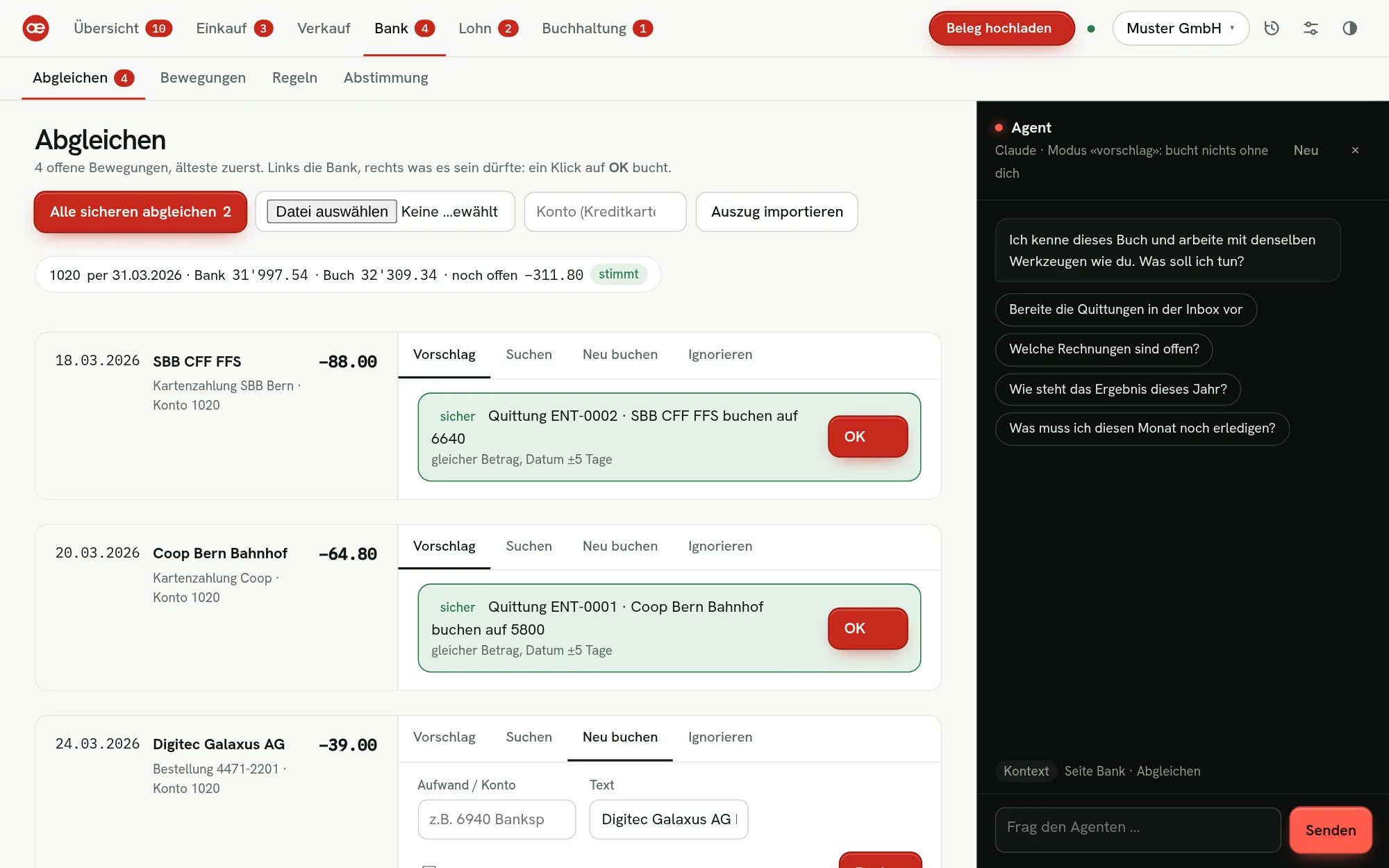Click the SBB CFF FFS transaction title

coord(197,362)
